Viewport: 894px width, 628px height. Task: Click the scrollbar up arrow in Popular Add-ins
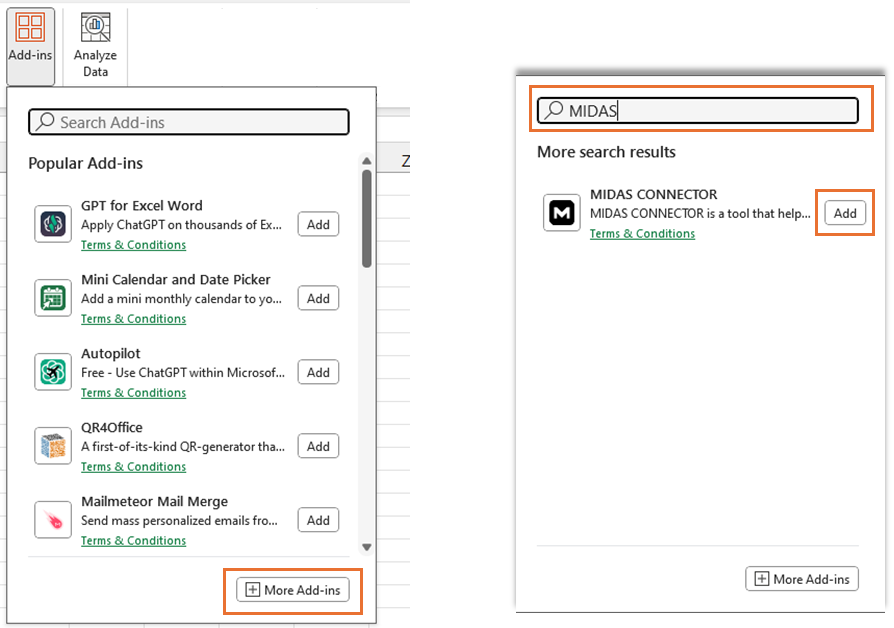click(x=367, y=161)
